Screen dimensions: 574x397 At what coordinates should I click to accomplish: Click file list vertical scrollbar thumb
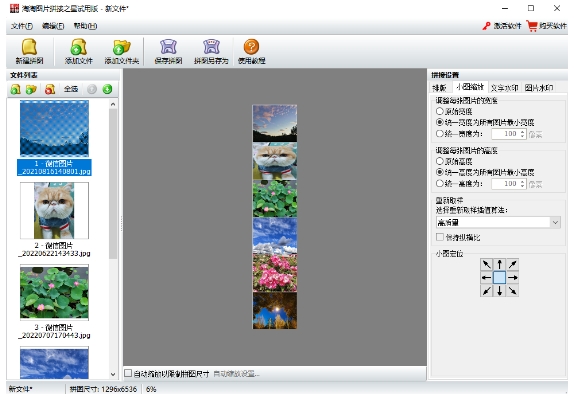[x=113, y=184]
